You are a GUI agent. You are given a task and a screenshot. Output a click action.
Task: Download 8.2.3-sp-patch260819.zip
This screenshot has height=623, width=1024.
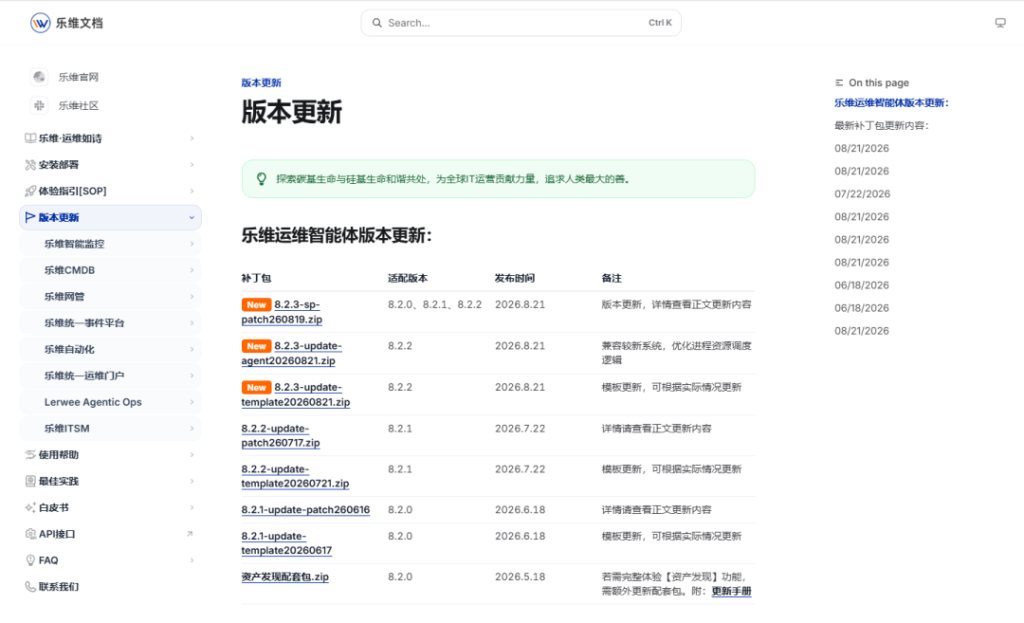[282, 312]
